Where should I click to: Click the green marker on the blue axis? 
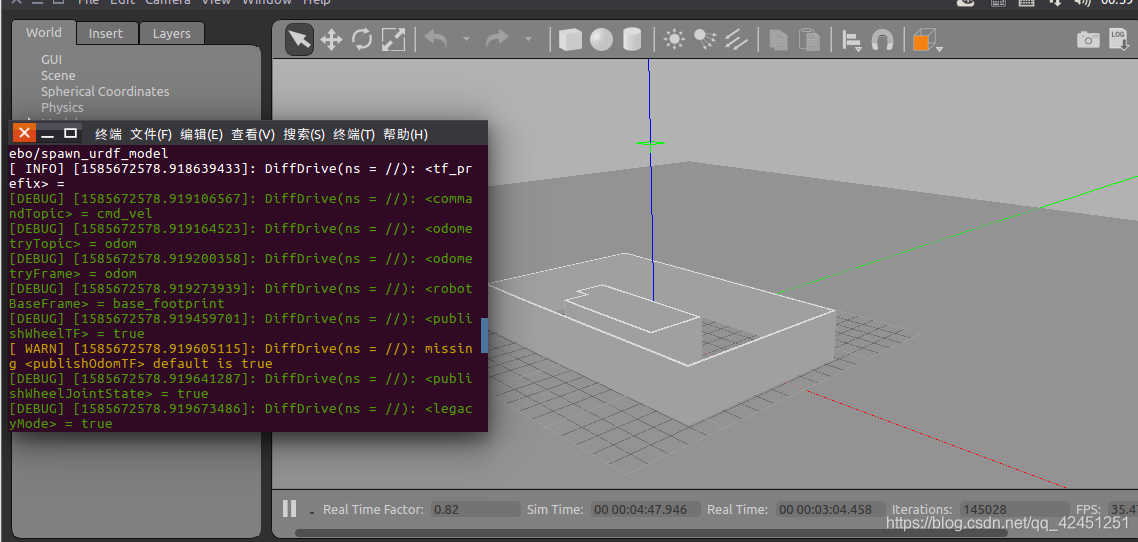tap(650, 143)
